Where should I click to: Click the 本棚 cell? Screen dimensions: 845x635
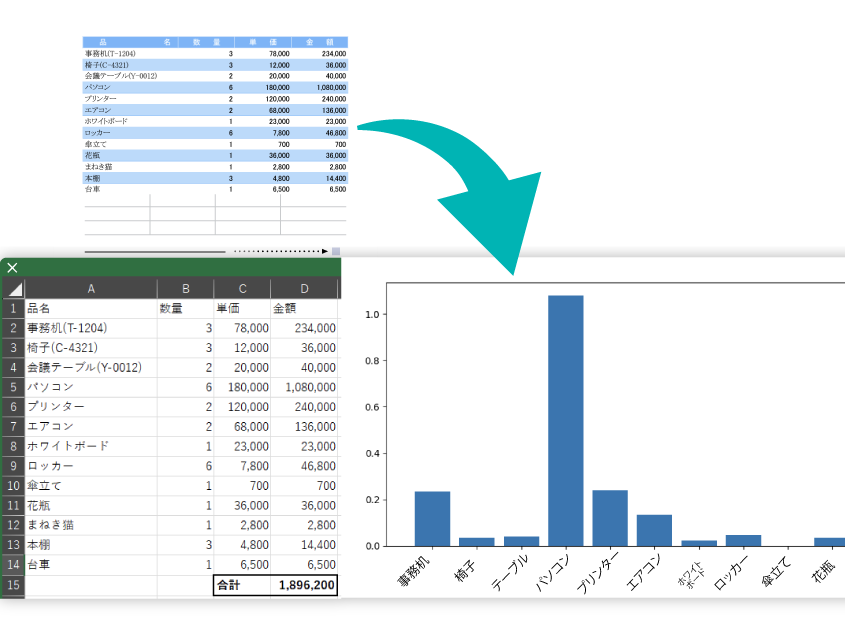91,545
